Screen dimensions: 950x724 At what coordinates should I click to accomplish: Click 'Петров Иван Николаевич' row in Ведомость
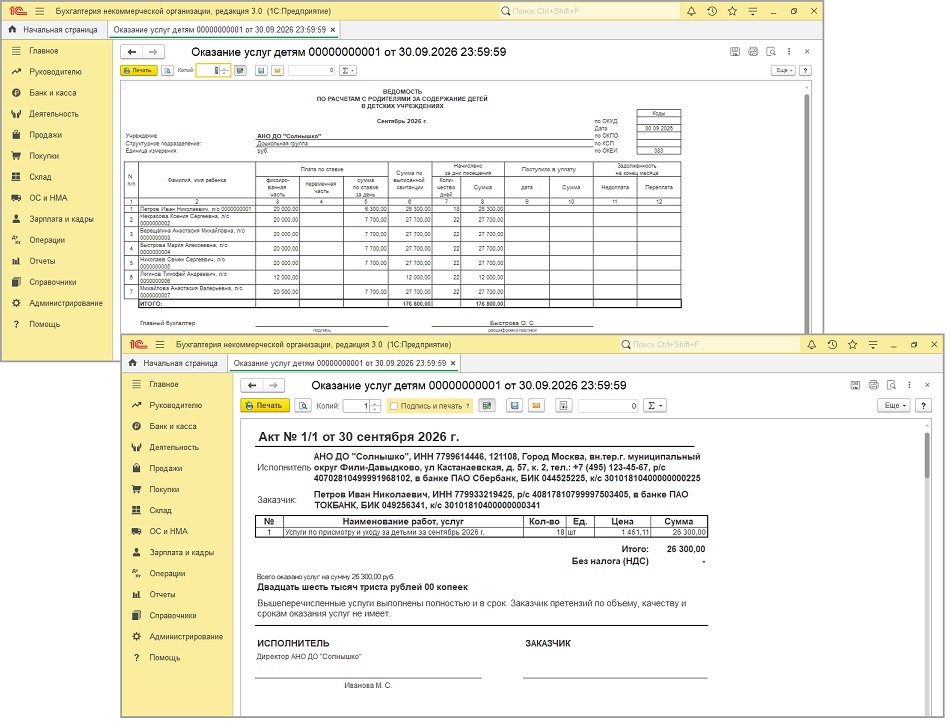tap(403, 208)
